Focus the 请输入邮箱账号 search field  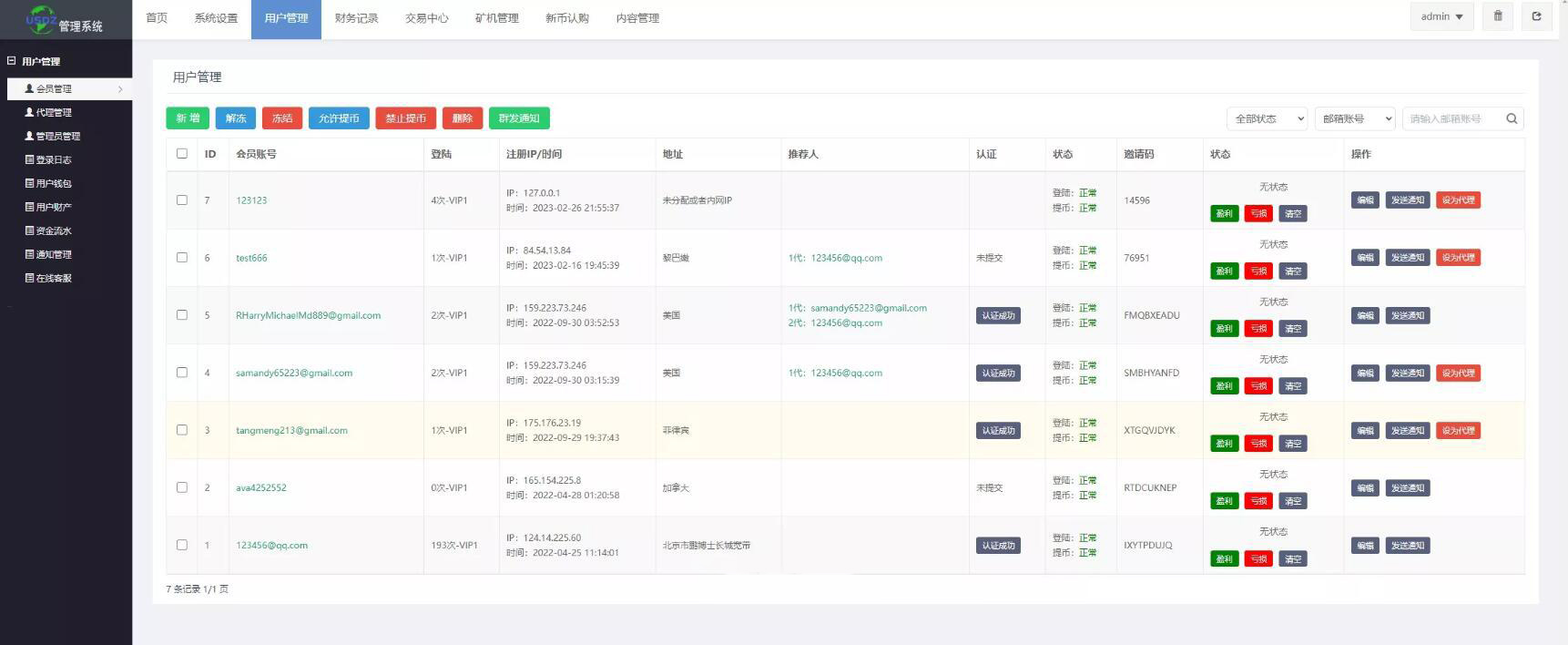click(x=1452, y=118)
